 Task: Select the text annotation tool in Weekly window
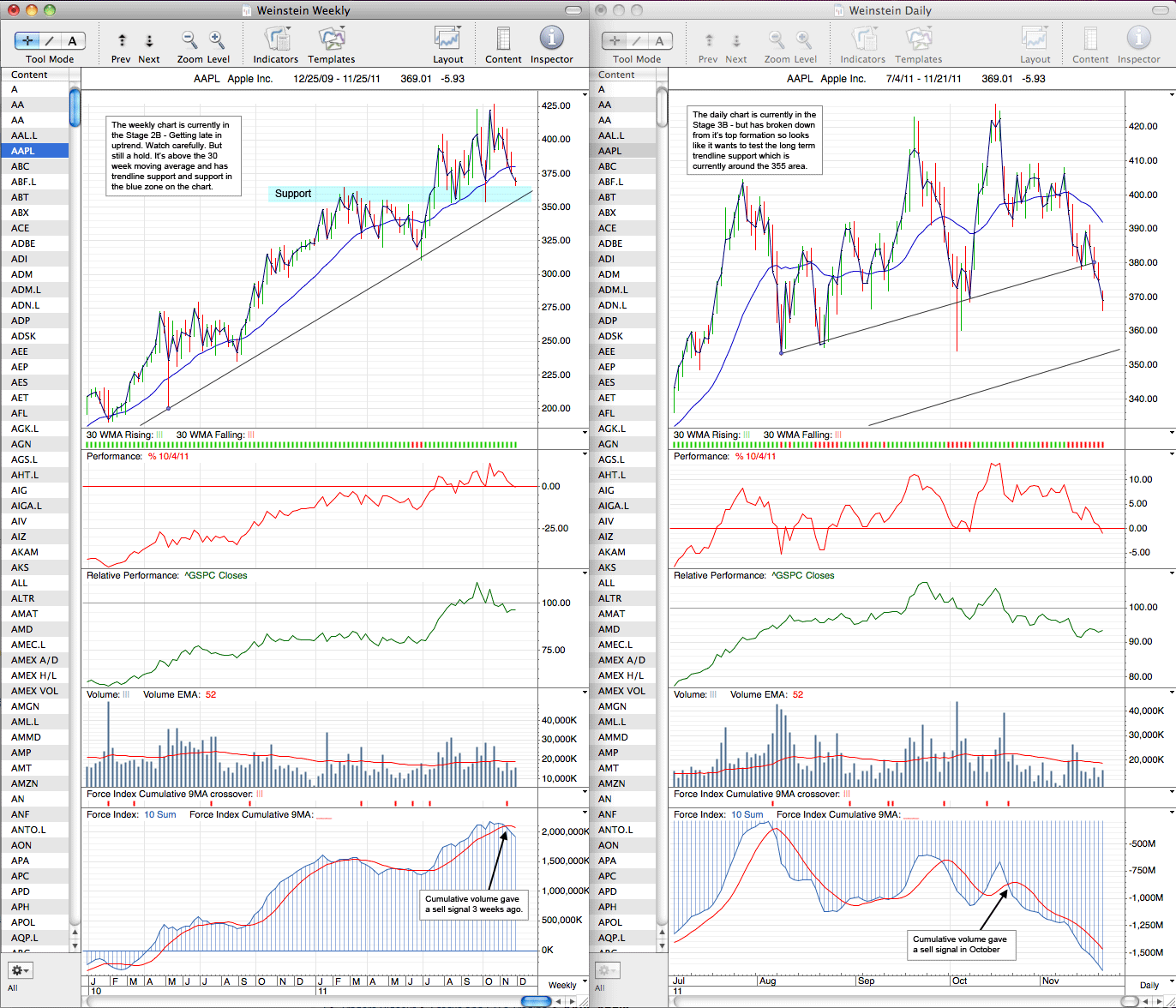pyautogui.click(x=72, y=40)
